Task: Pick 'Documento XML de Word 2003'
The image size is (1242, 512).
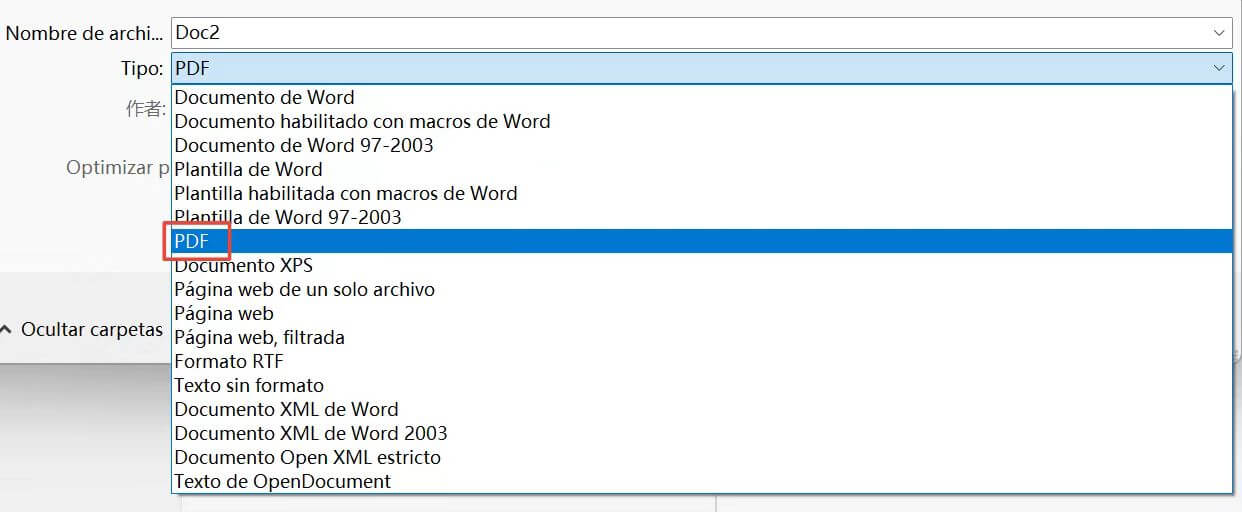Action: [702, 433]
